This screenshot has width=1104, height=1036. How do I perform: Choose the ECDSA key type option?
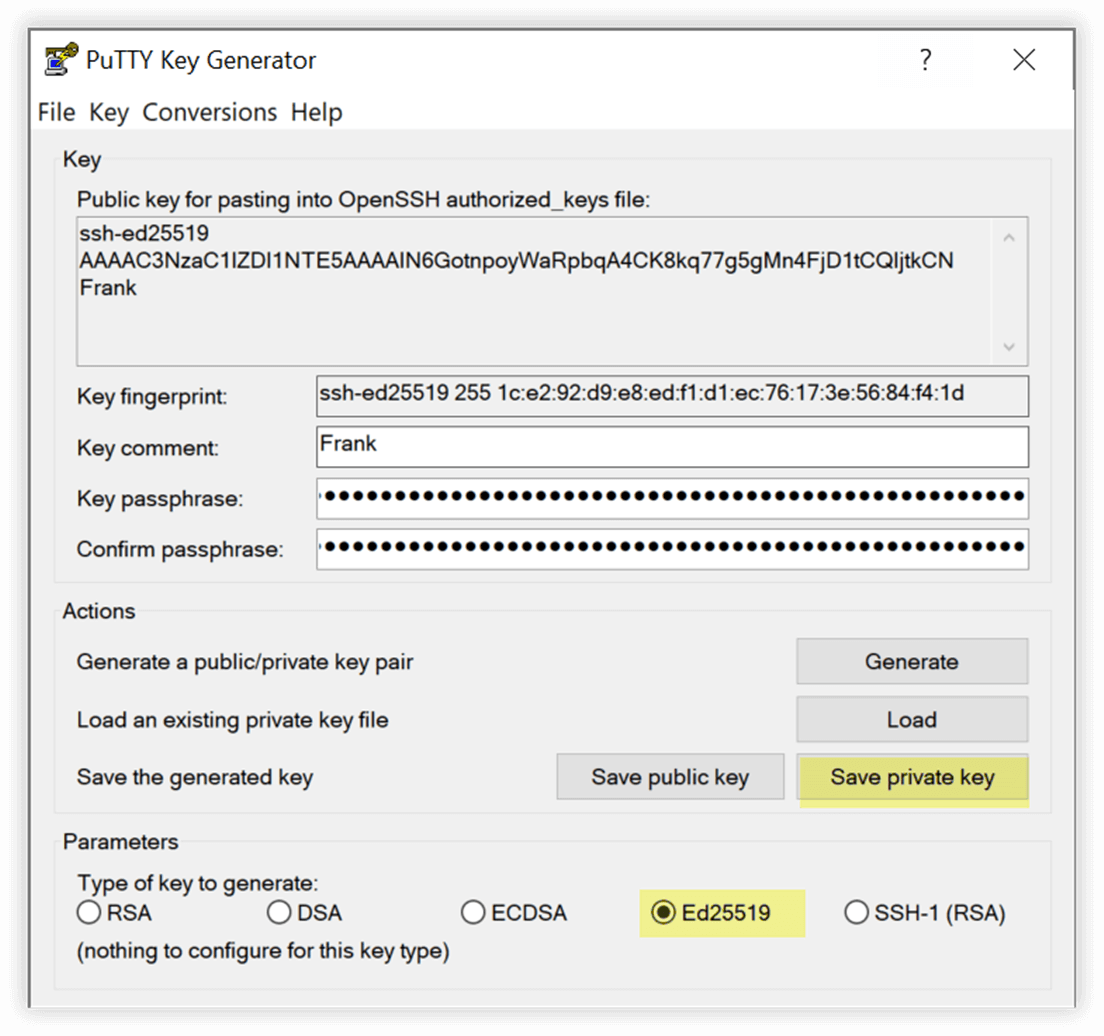tap(473, 912)
